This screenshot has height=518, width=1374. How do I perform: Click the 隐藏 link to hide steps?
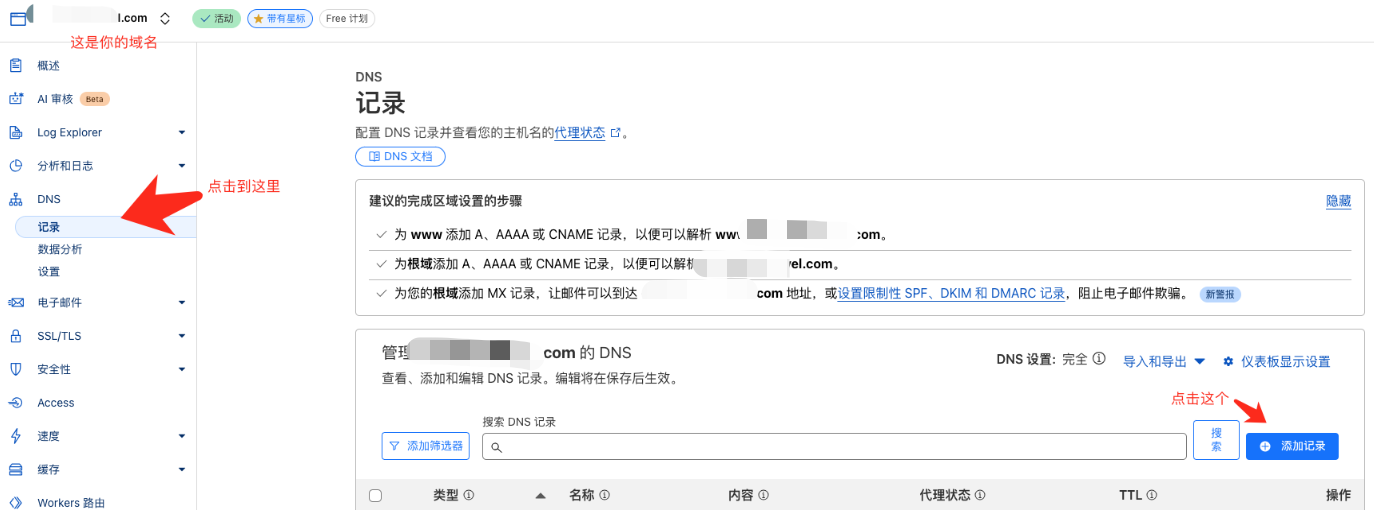[1338, 201]
